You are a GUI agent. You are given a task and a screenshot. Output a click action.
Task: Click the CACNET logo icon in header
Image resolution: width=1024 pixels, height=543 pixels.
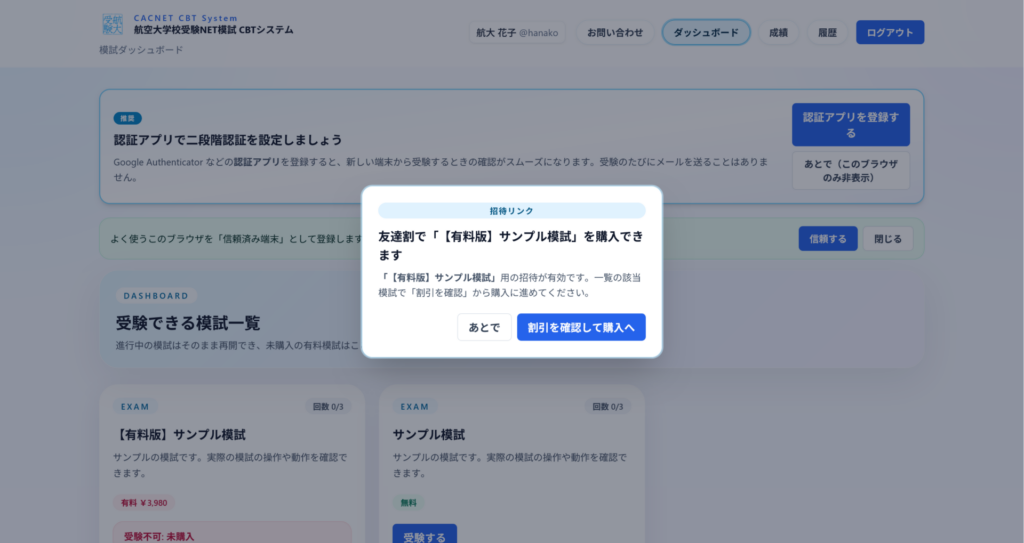[113, 25]
